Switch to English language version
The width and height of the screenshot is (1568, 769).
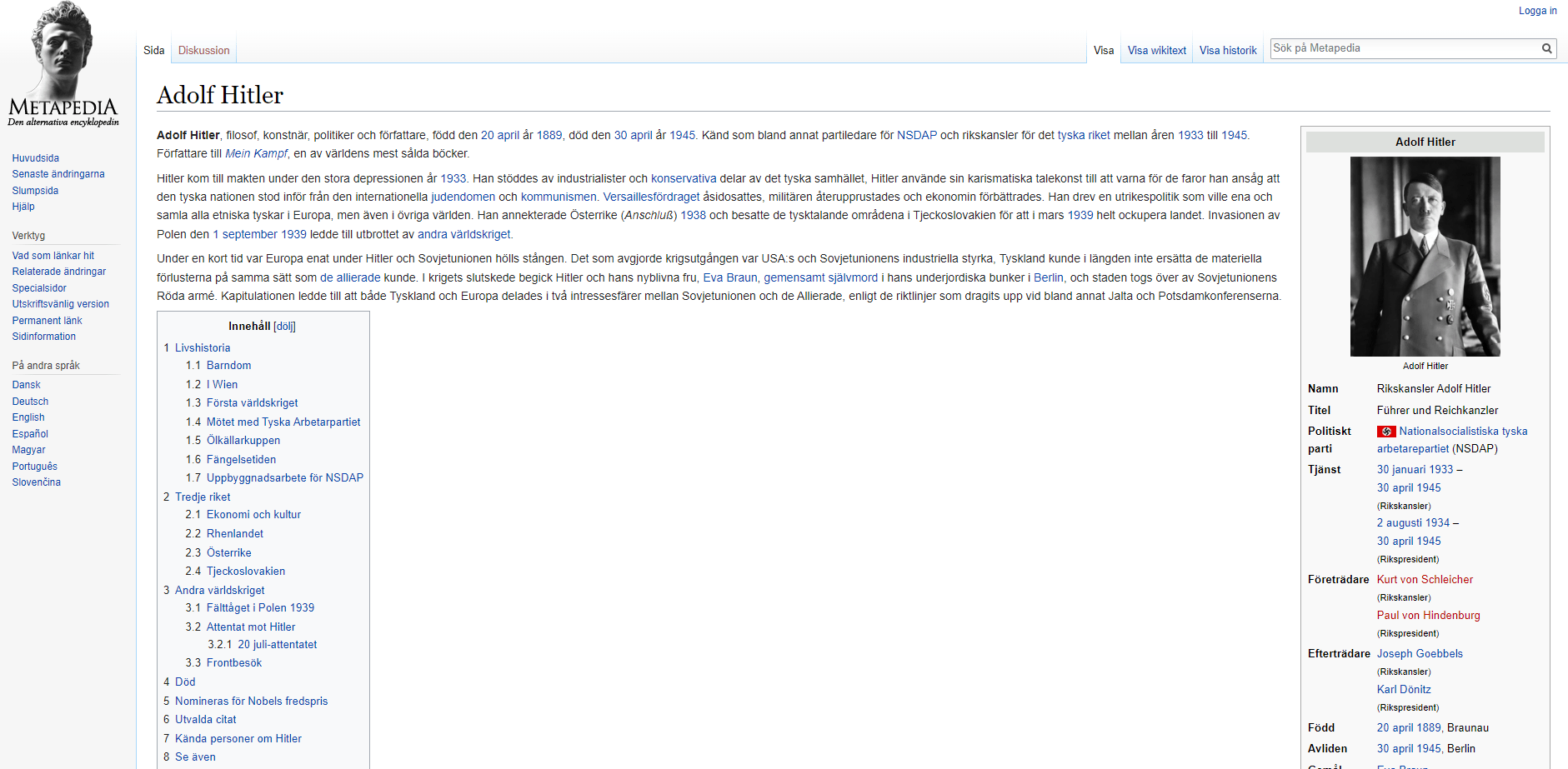pos(28,417)
